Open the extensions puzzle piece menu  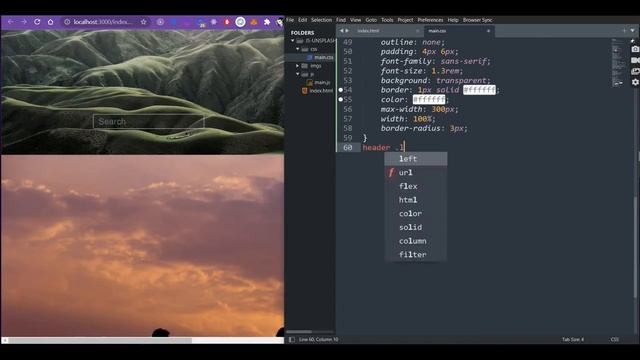pyautogui.click(x=267, y=22)
